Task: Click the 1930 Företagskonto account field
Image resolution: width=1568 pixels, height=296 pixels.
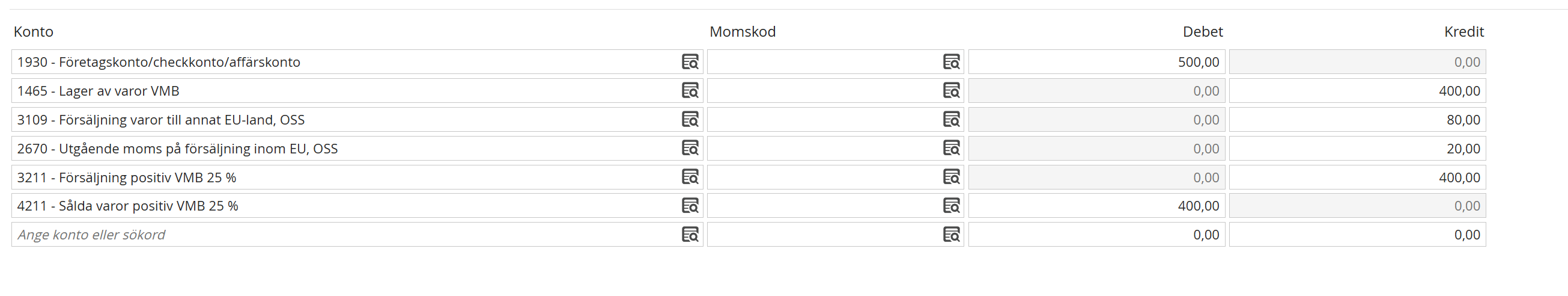Action: (x=357, y=61)
